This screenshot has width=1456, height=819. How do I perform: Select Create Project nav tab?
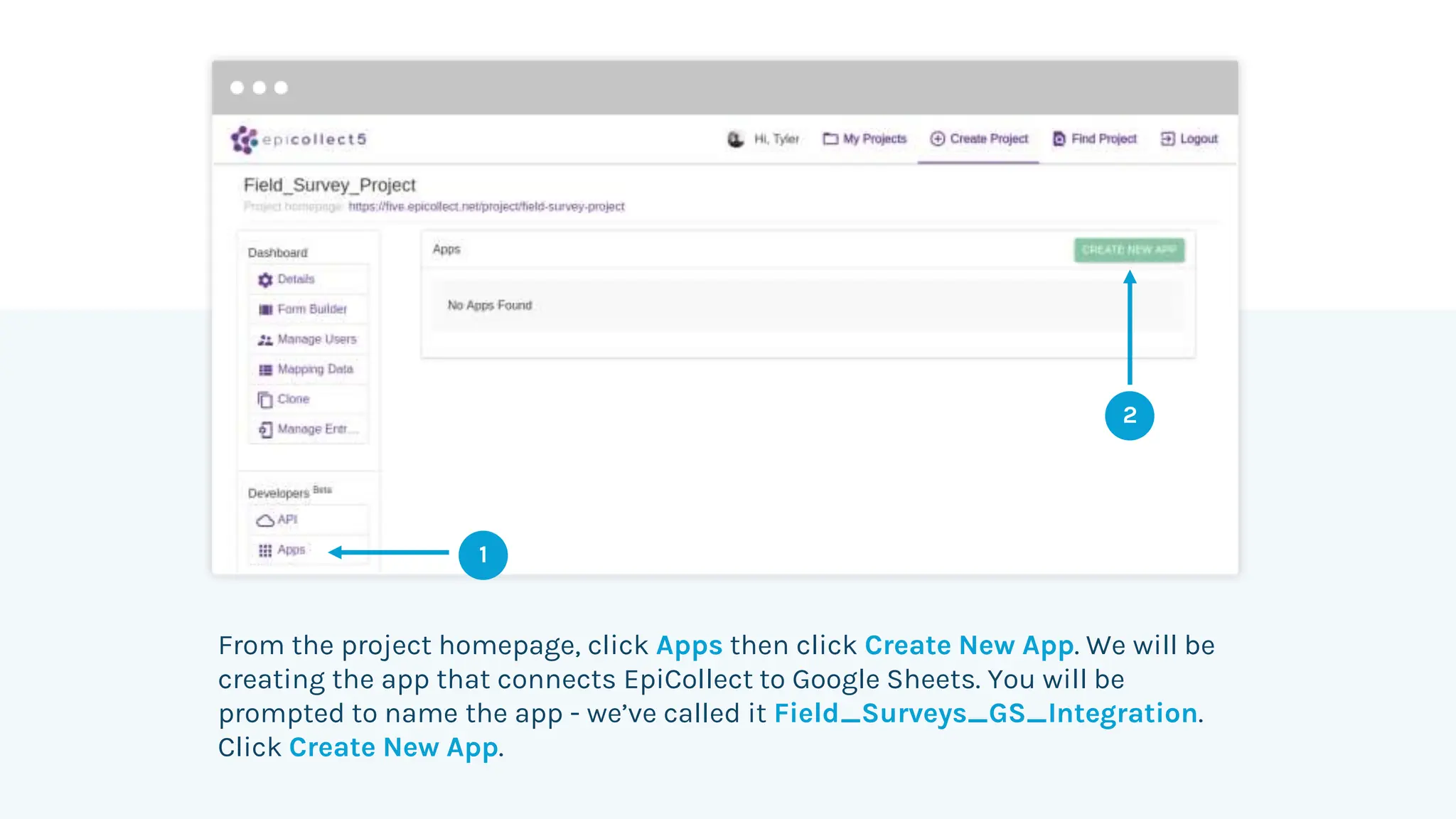(x=979, y=139)
